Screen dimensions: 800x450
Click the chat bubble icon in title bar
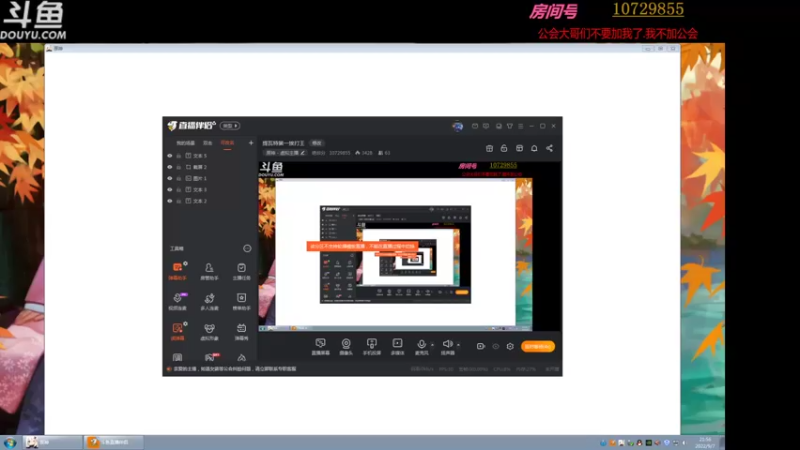pos(486,126)
